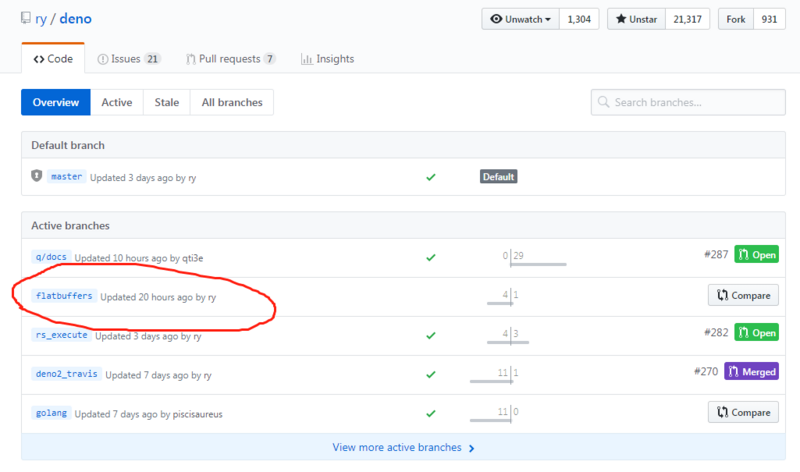The height and width of the screenshot is (472, 800).
Task: Open the deno repository link
Action: pyautogui.click(x=76, y=18)
